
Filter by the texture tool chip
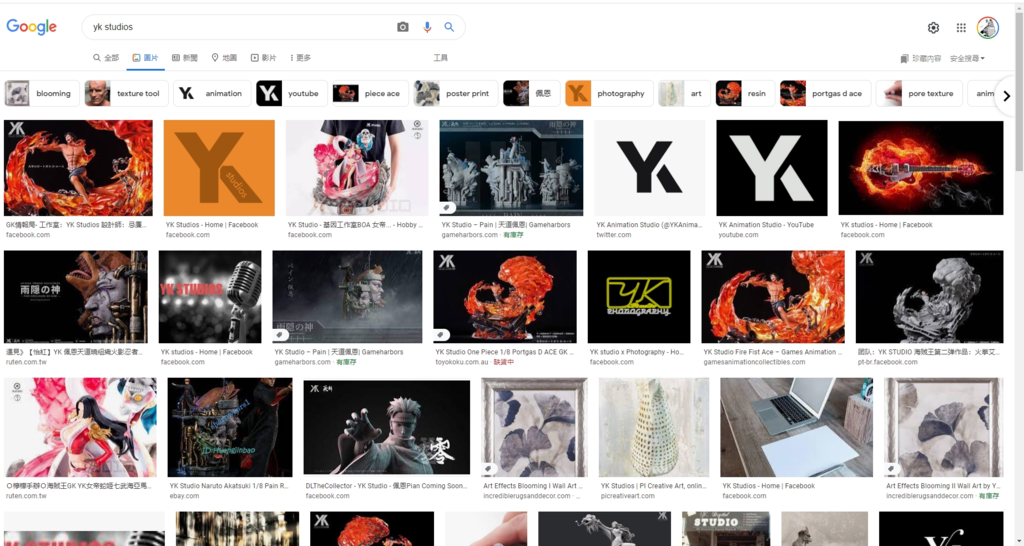pyautogui.click(x=126, y=93)
